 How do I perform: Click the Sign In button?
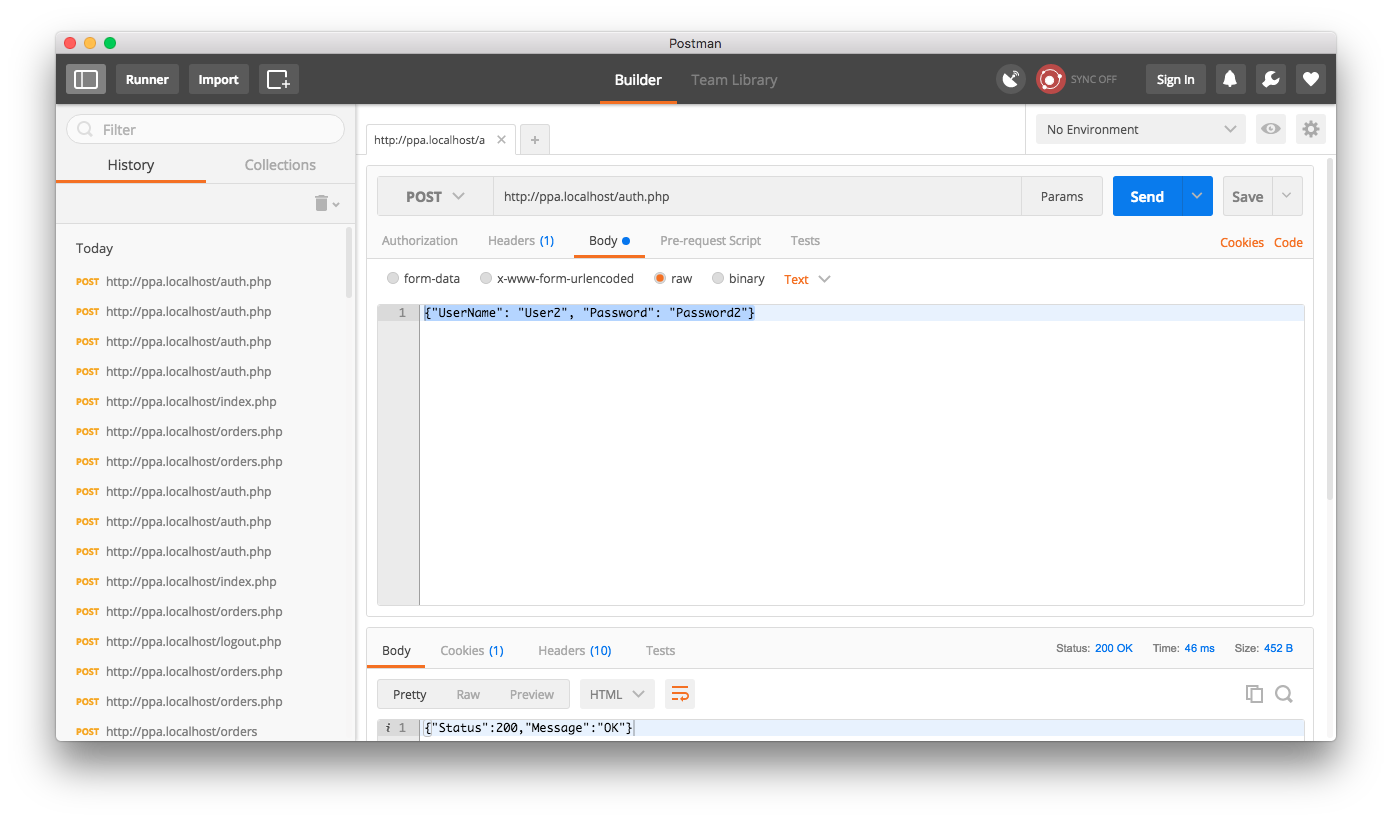[1175, 79]
